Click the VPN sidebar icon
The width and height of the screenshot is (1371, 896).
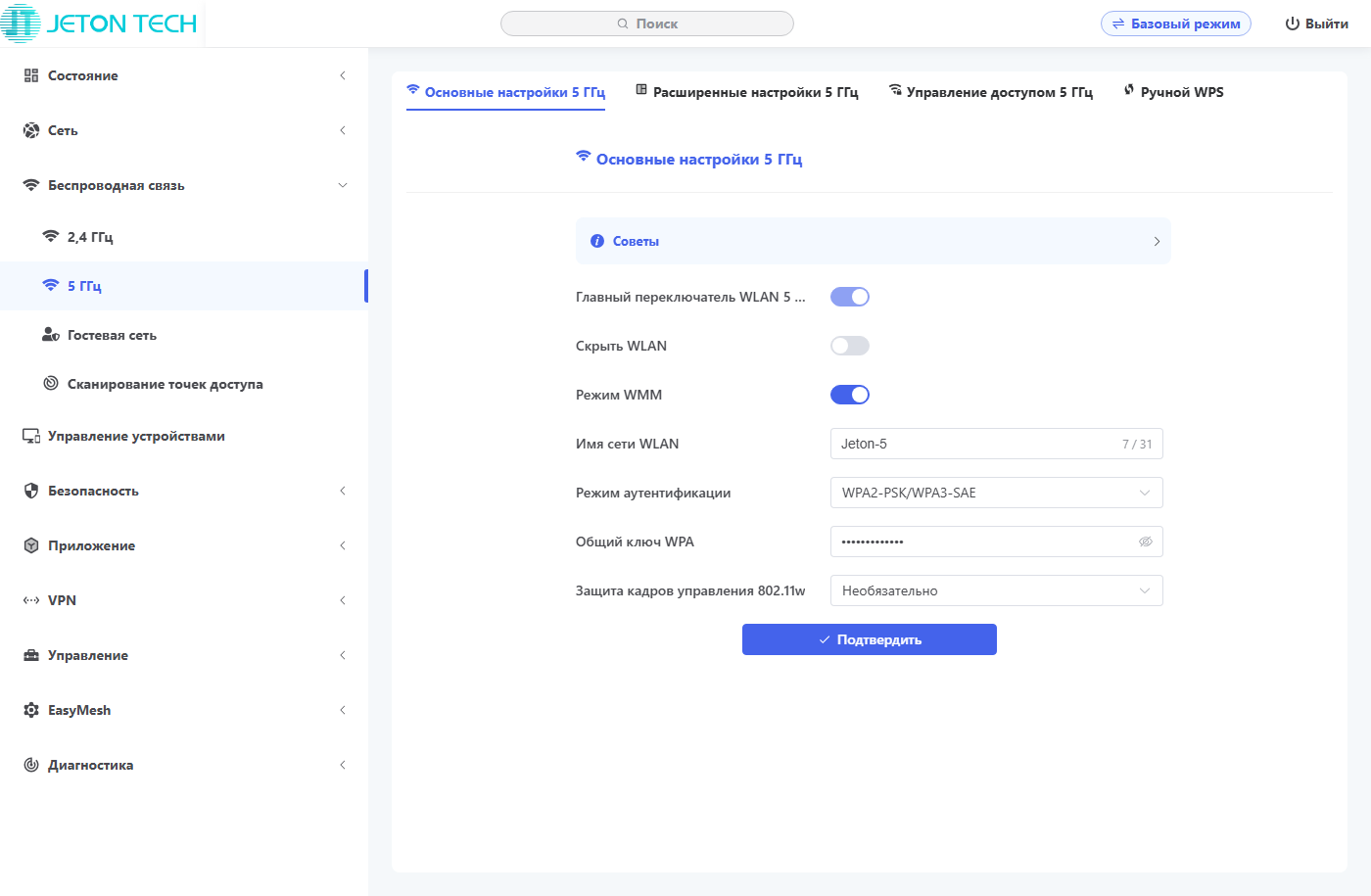(31, 600)
